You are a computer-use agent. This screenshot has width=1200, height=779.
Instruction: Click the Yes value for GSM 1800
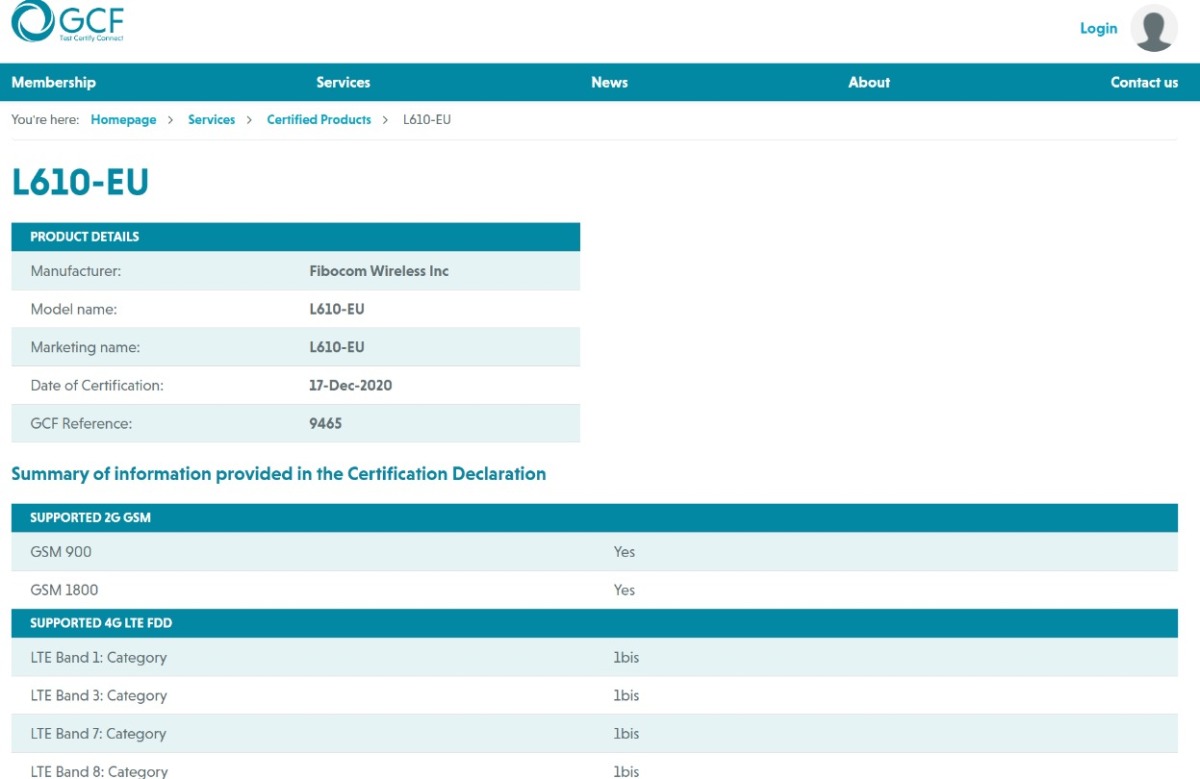point(624,590)
